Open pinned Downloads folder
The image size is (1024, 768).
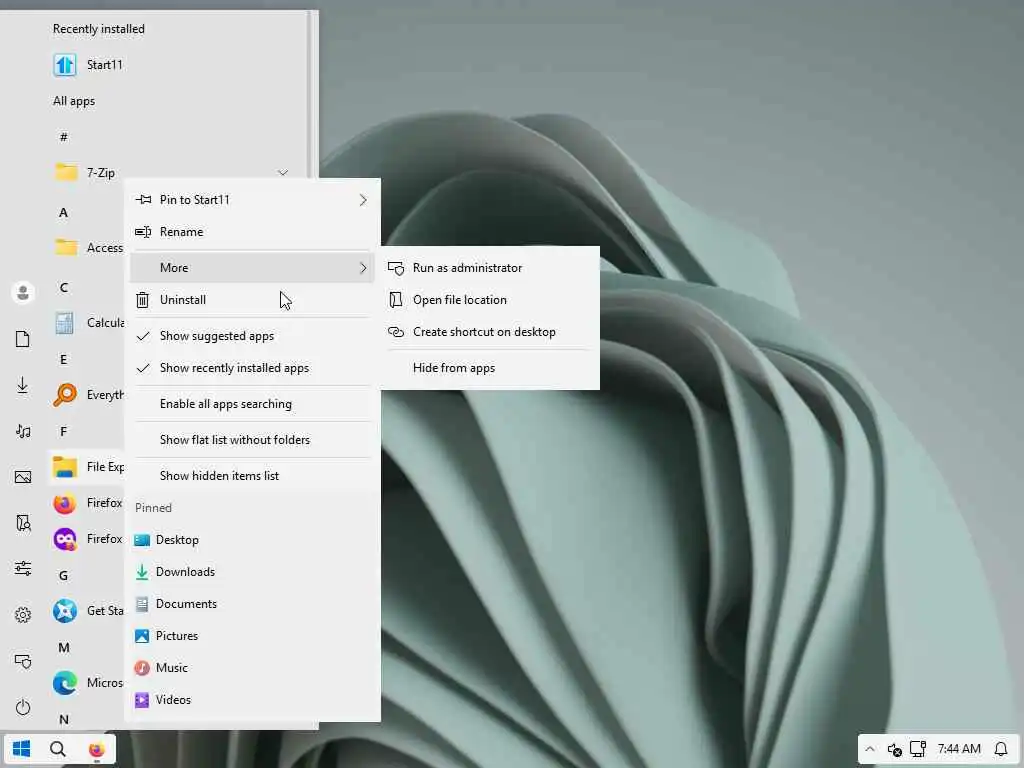(x=252, y=571)
